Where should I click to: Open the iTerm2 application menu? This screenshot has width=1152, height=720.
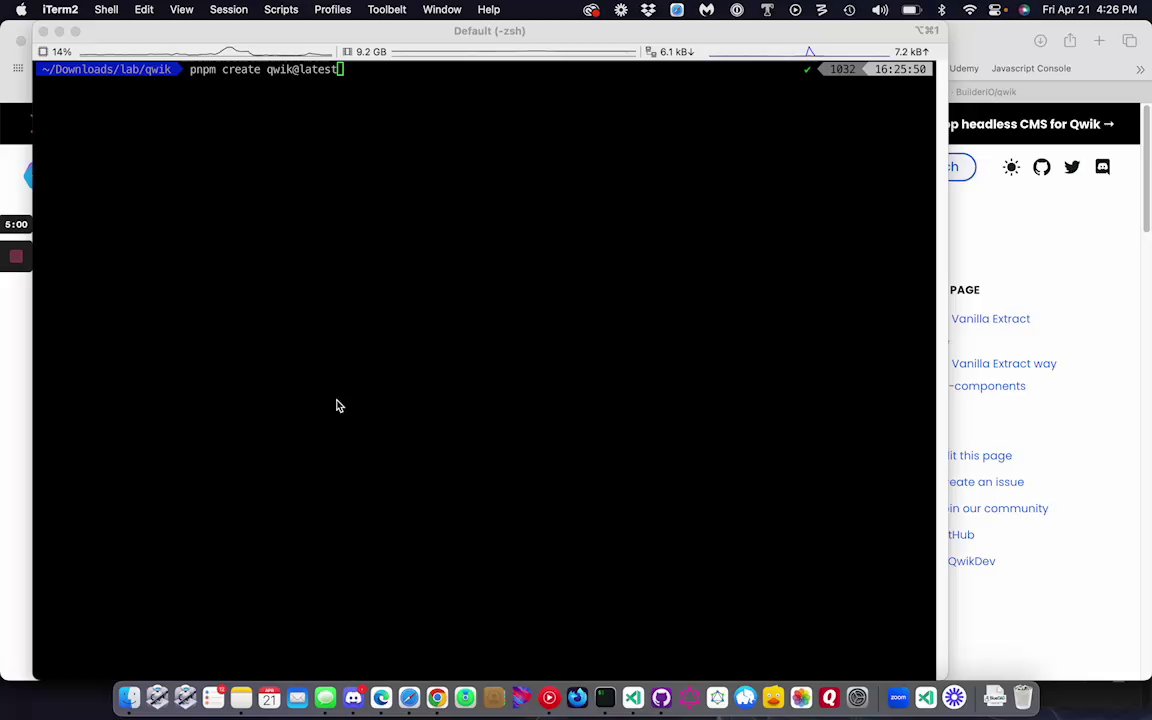(x=60, y=10)
